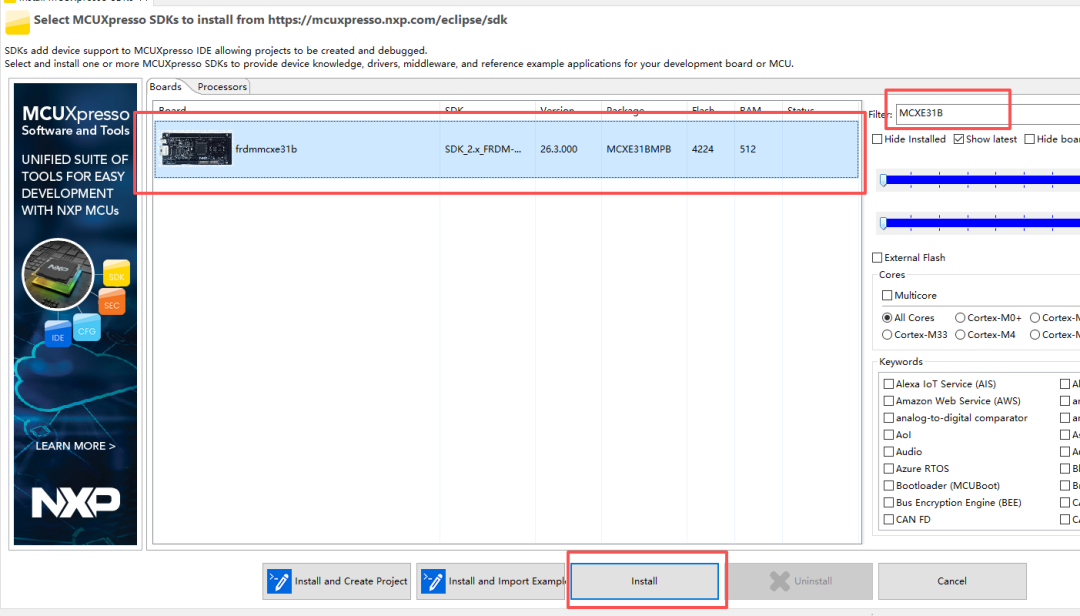The height and width of the screenshot is (616, 1080).
Task: Open the LEARN MORE link in NXP banner
Action: coord(75,446)
